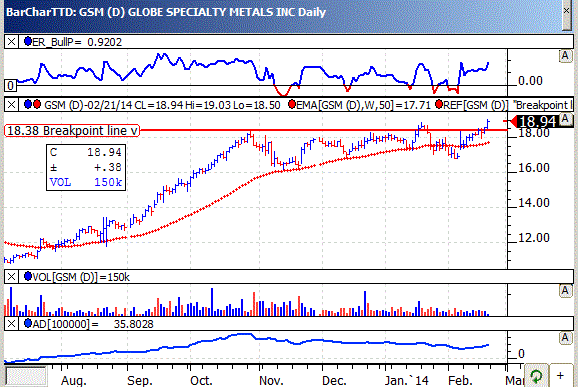578x387 pixels.
Task: Click the C/±/VOL data box
Action: point(86,167)
